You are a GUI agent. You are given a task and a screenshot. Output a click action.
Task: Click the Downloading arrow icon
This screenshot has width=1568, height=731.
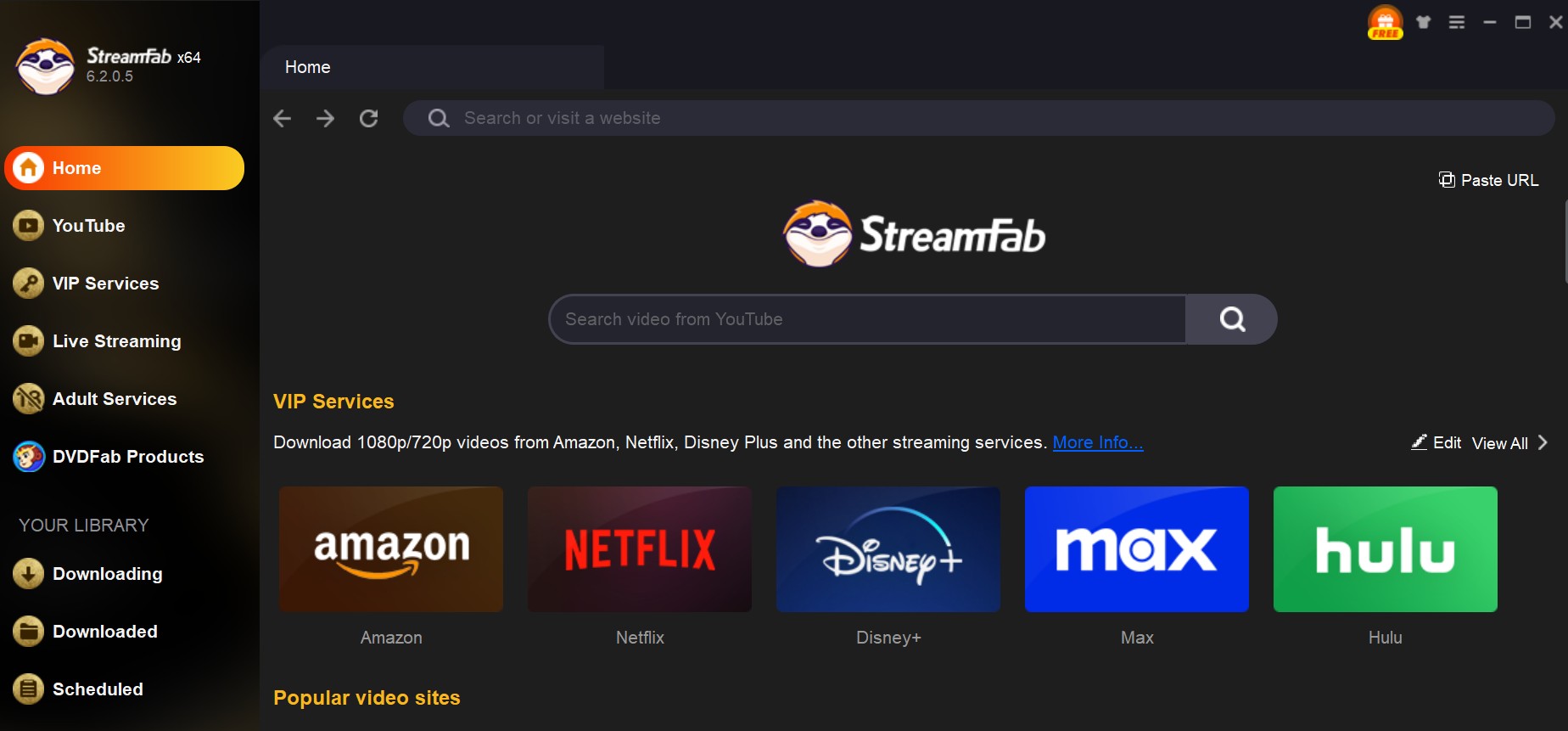(x=28, y=574)
